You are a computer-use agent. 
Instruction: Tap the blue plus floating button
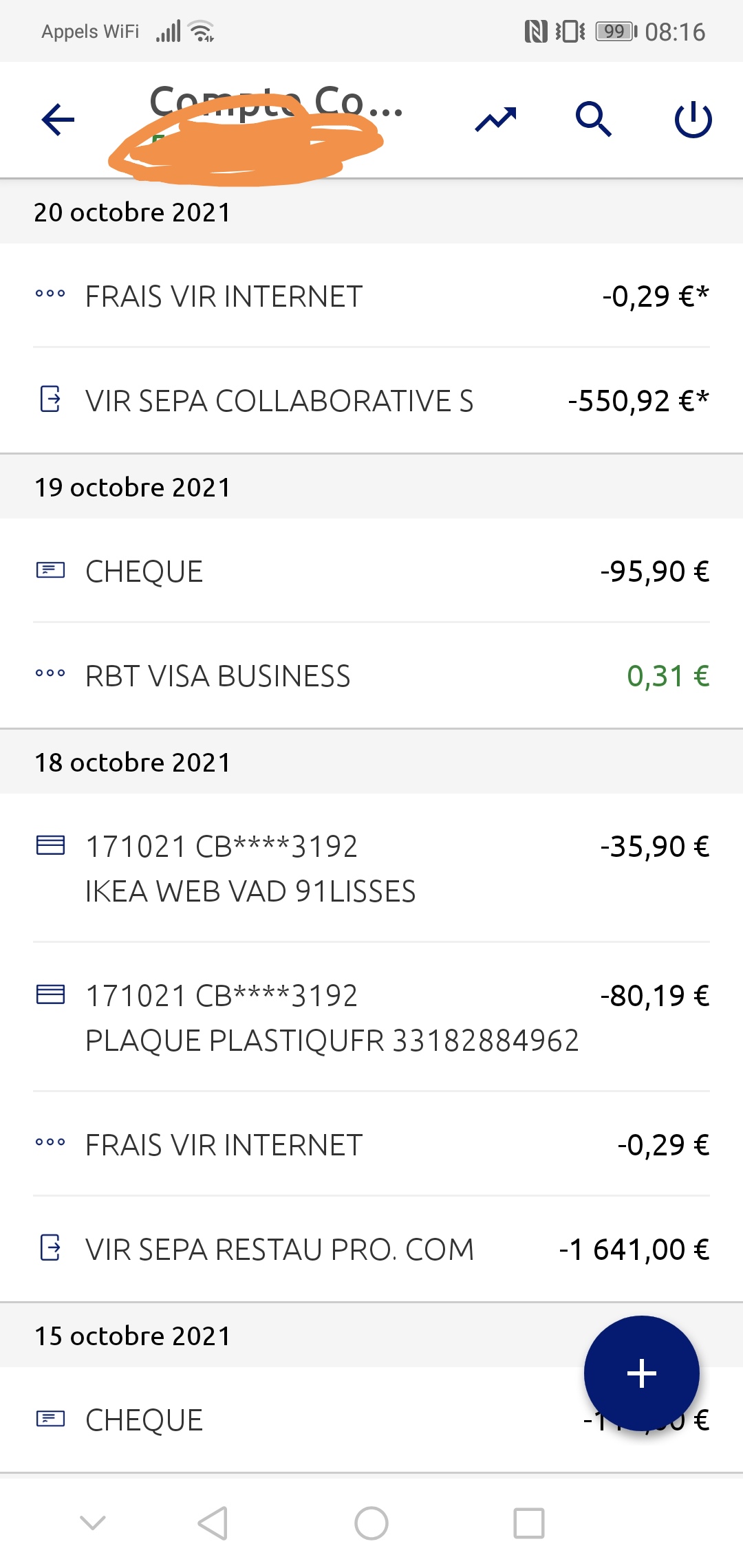641,1373
